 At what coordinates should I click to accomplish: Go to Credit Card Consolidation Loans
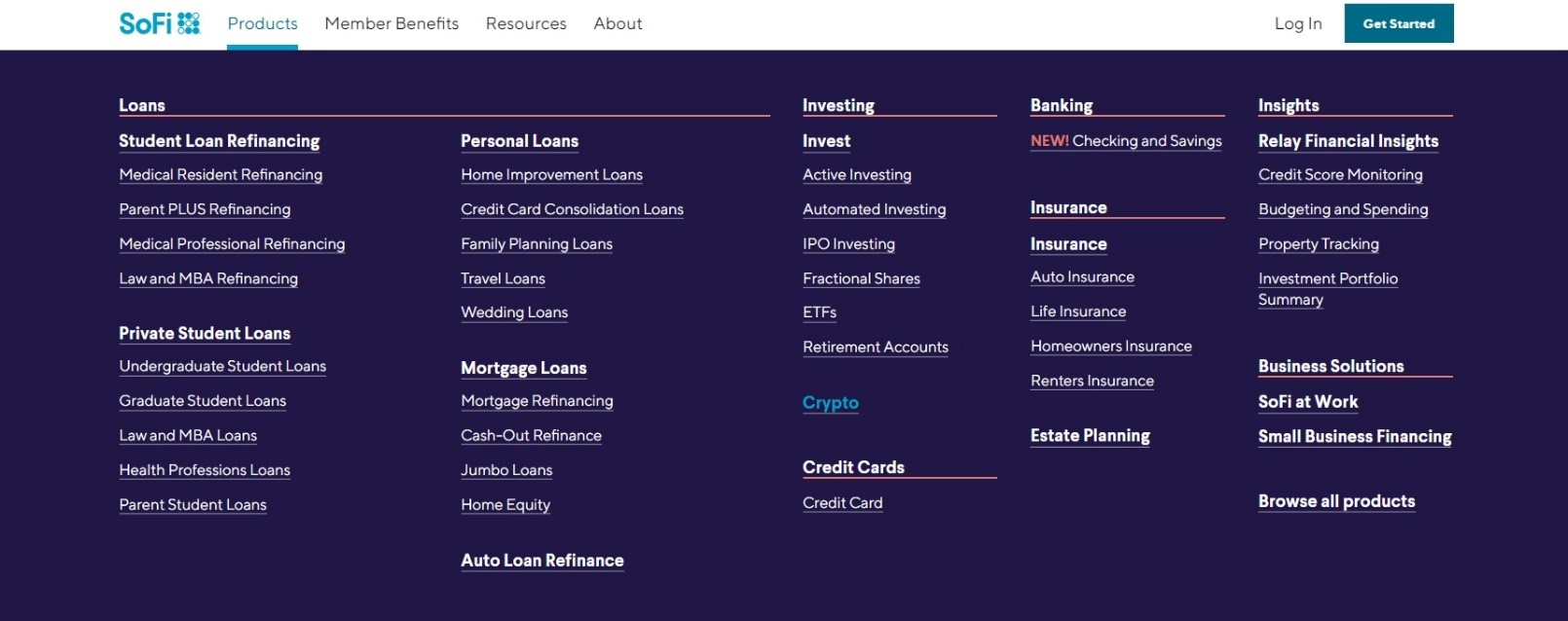(x=572, y=209)
